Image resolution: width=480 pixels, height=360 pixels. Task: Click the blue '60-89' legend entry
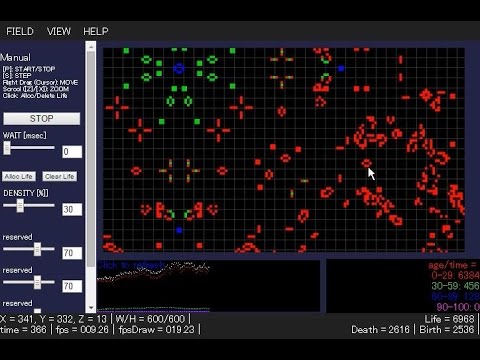[455, 296]
